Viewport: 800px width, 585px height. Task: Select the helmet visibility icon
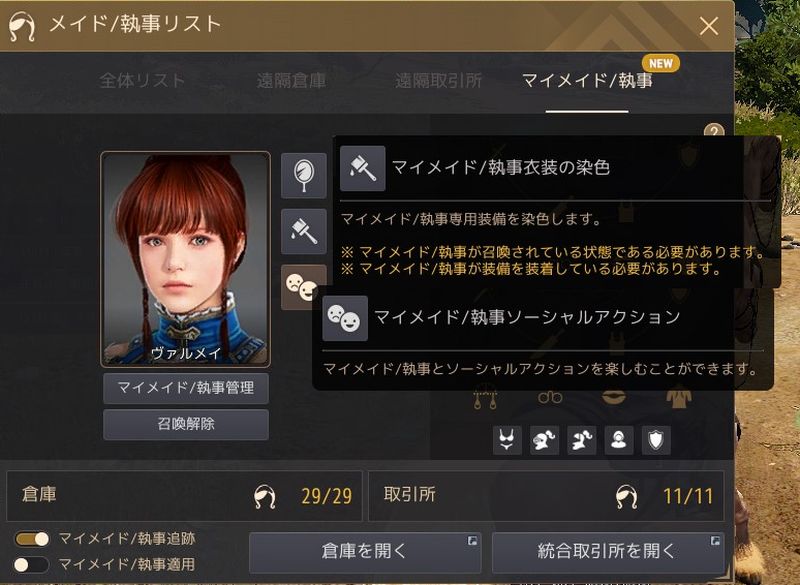(x=544, y=440)
